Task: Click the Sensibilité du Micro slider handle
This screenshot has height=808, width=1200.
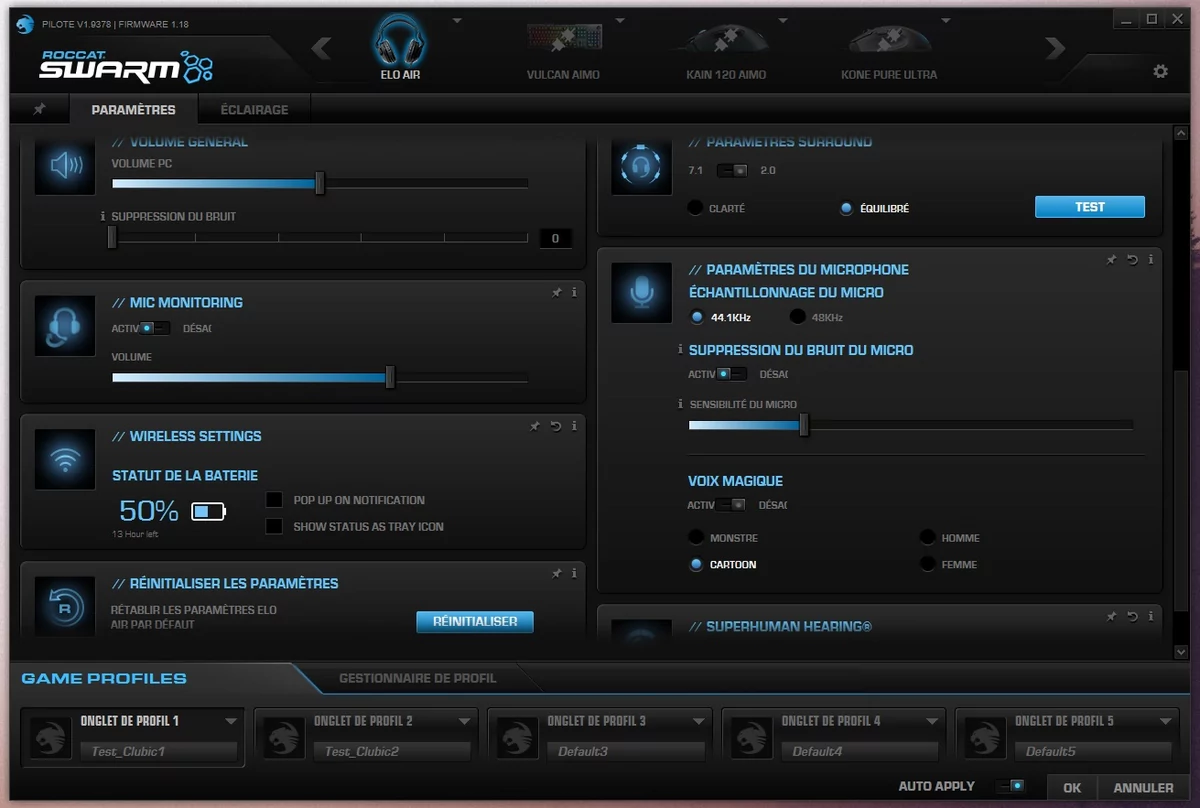Action: pos(804,425)
